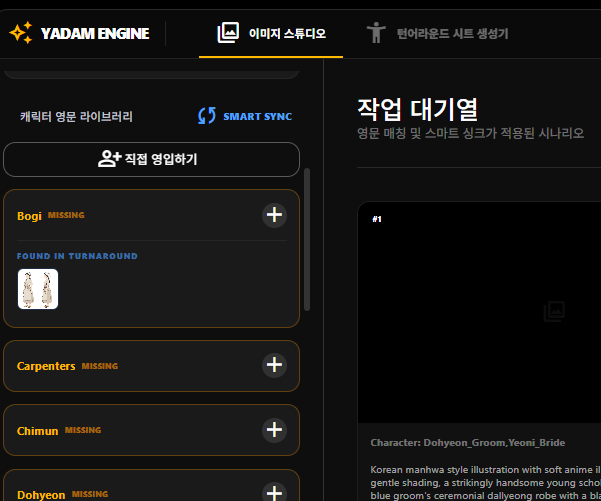
Task: Click the Korean manhwa style prompt text
Action: (x=485, y=483)
